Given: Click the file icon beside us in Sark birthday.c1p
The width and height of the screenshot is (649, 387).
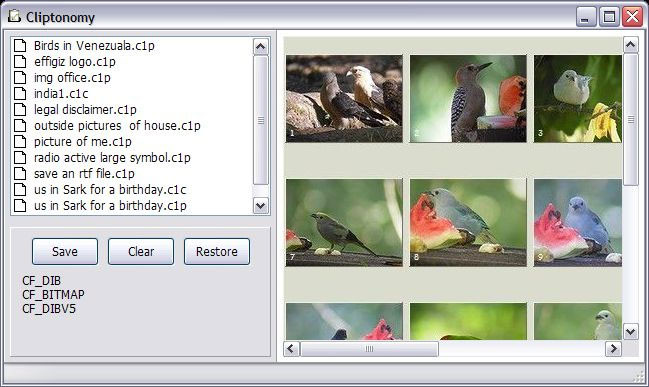Looking at the screenshot, I should pyautogui.click(x=20, y=205).
